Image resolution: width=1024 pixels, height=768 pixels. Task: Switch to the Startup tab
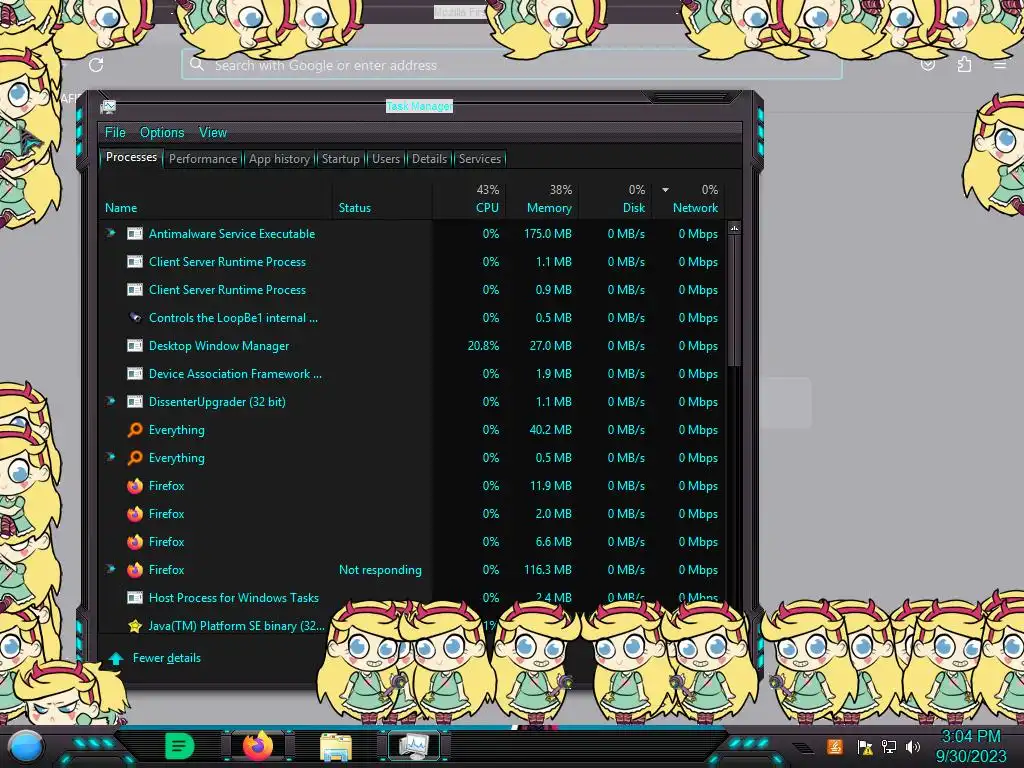point(340,159)
